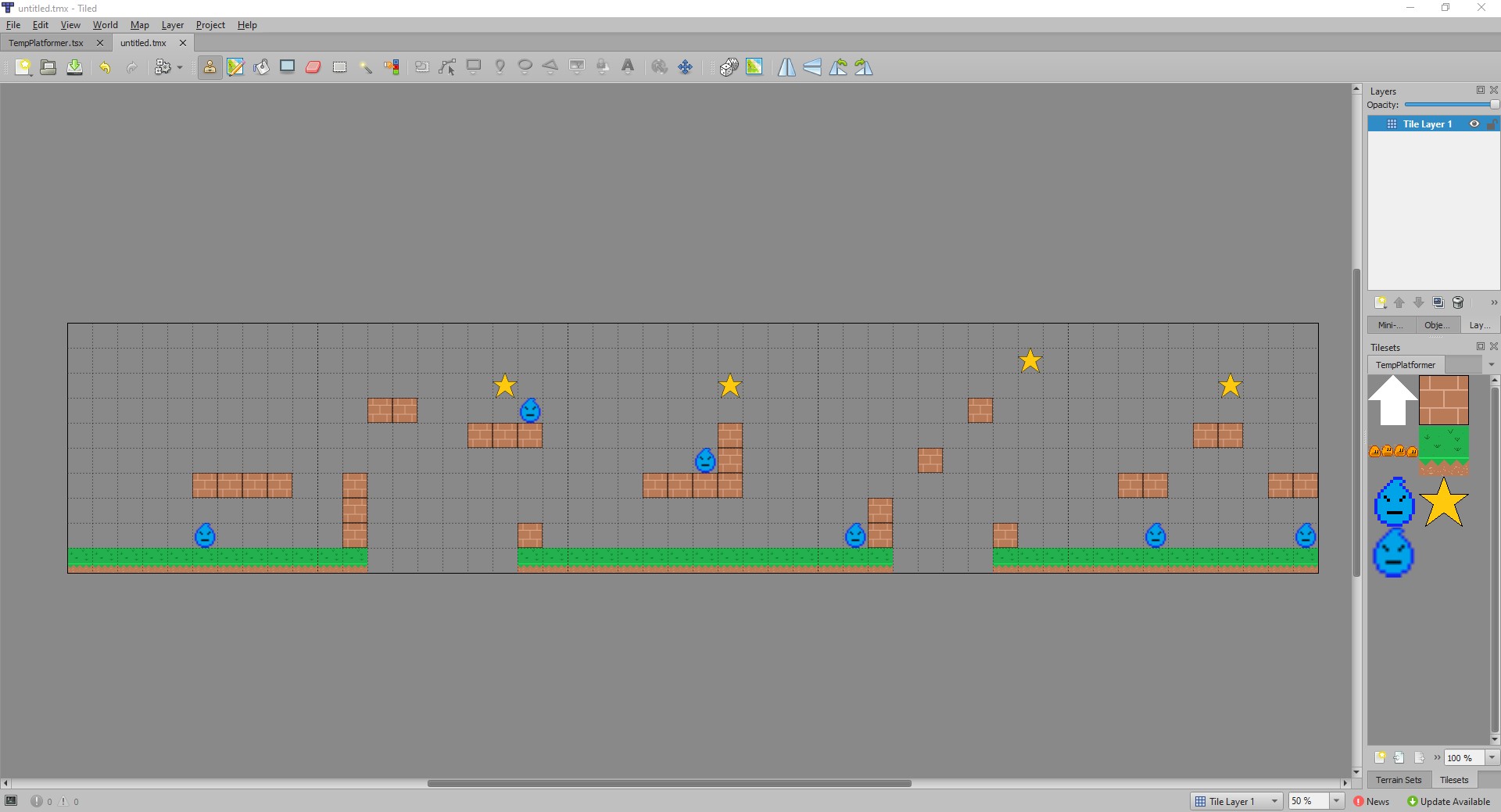Select the Shape Fill tool

288,67
